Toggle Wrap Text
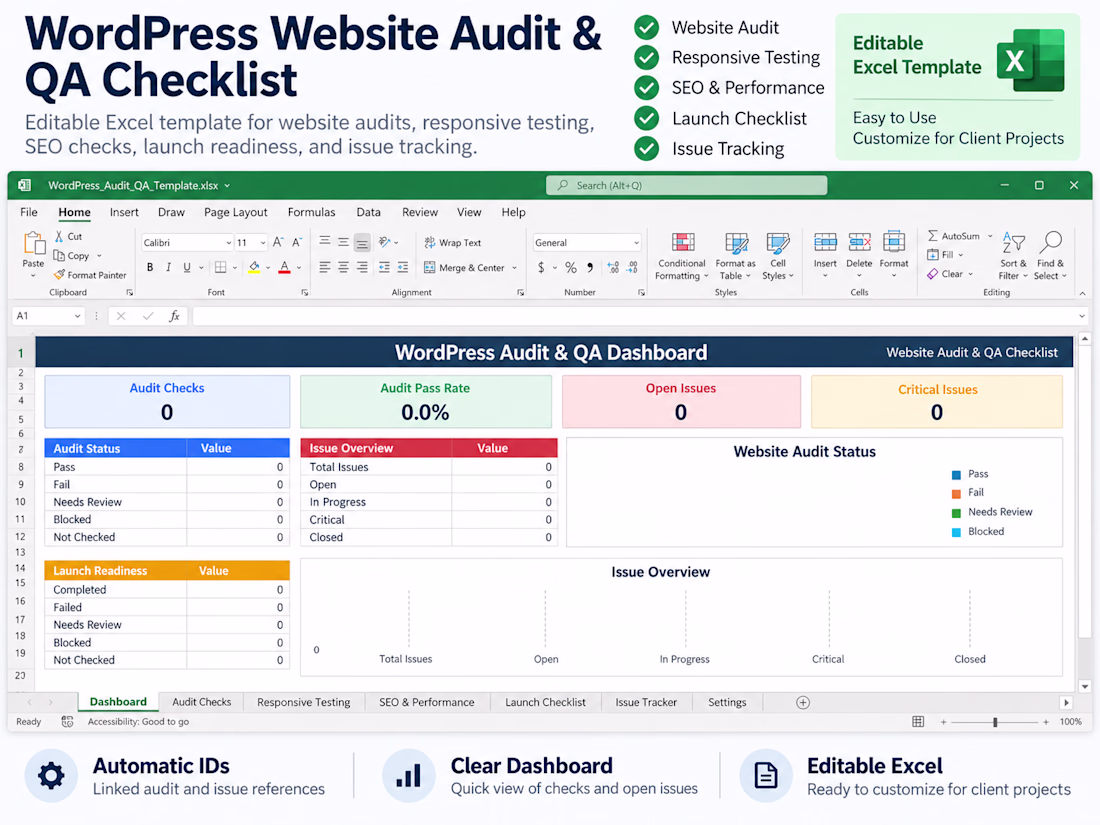The height and width of the screenshot is (825, 1100). point(452,243)
